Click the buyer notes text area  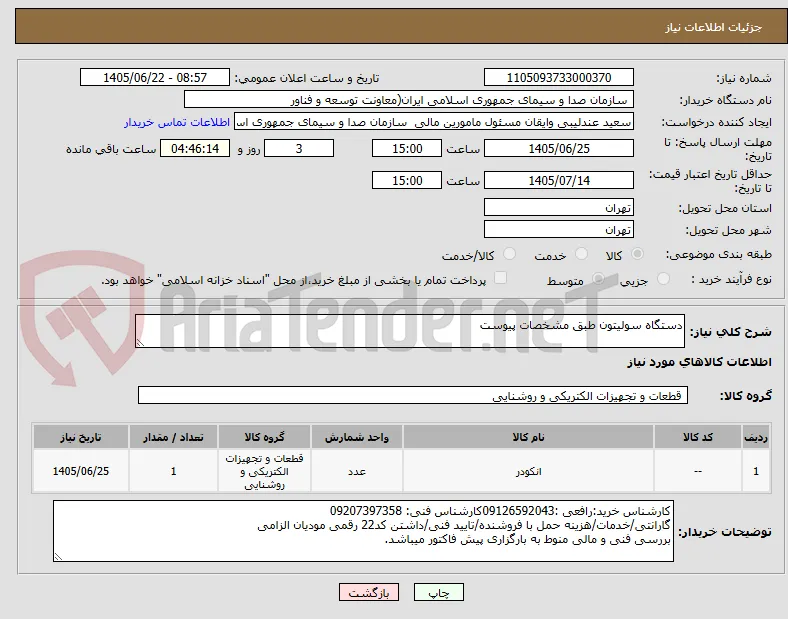(363, 531)
